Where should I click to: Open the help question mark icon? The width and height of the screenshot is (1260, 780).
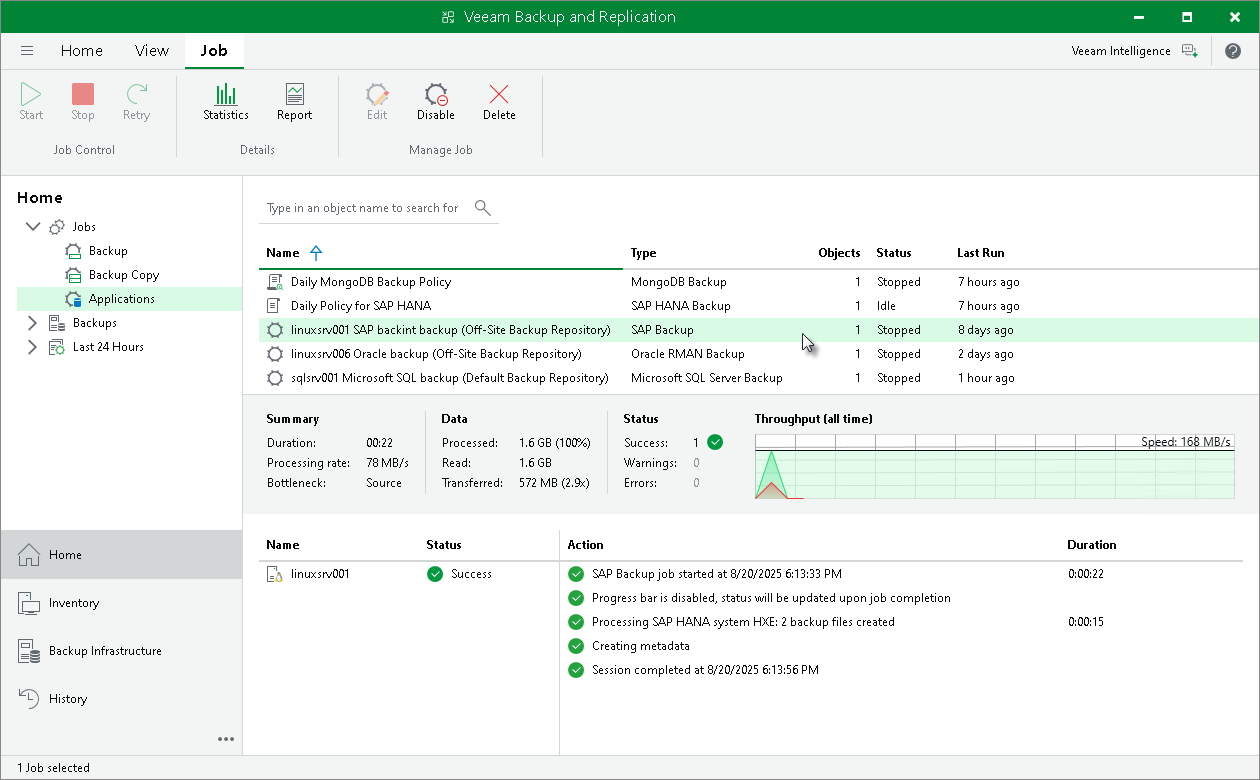pyautogui.click(x=1233, y=50)
